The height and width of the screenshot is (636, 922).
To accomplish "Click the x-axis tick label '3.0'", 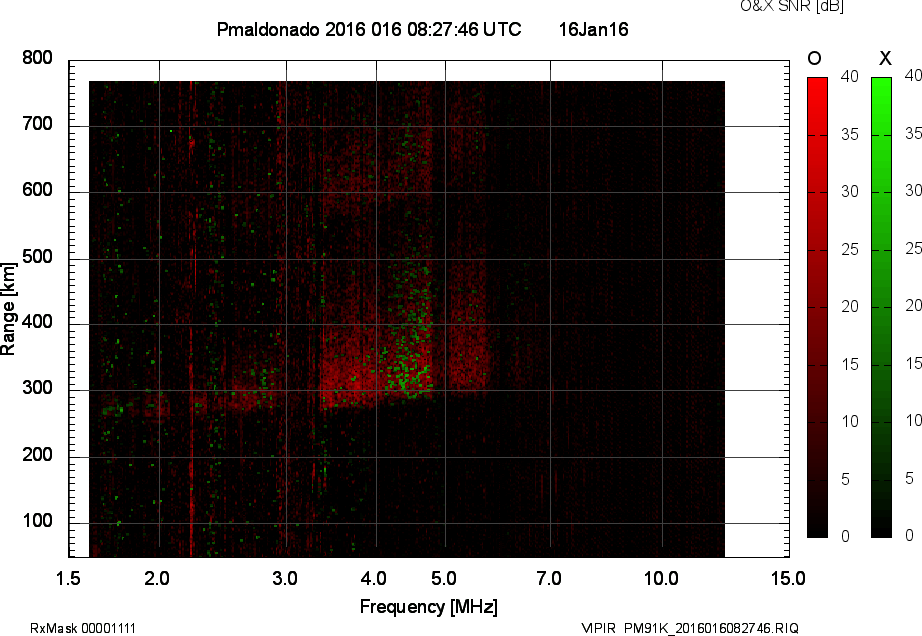I will (285, 578).
